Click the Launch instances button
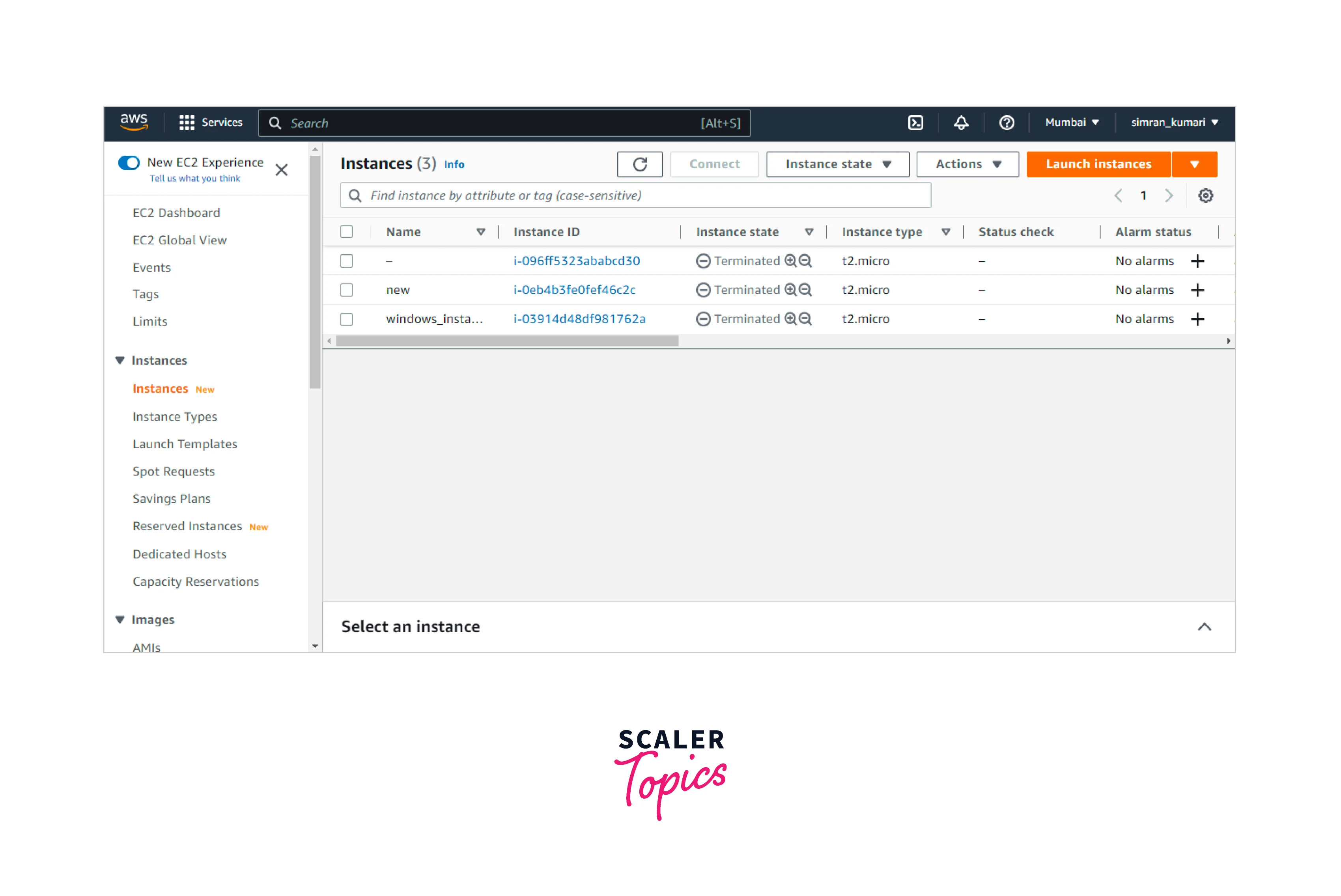This screenshot has width=1341, height=896. click(x=1098, y=164)
